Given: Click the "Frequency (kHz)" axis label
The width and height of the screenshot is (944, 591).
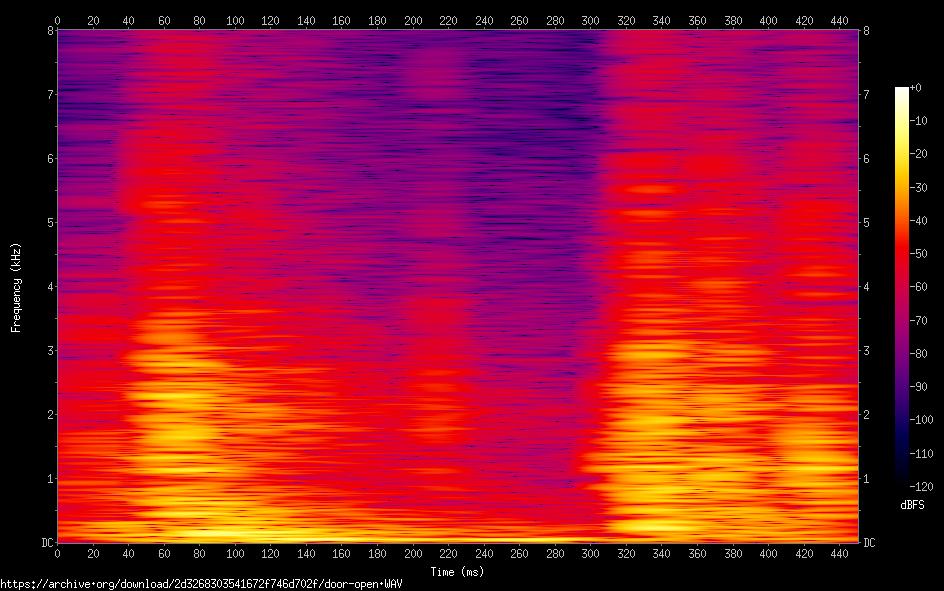Looking at the screenshot, I should click(x=16, y=286).
